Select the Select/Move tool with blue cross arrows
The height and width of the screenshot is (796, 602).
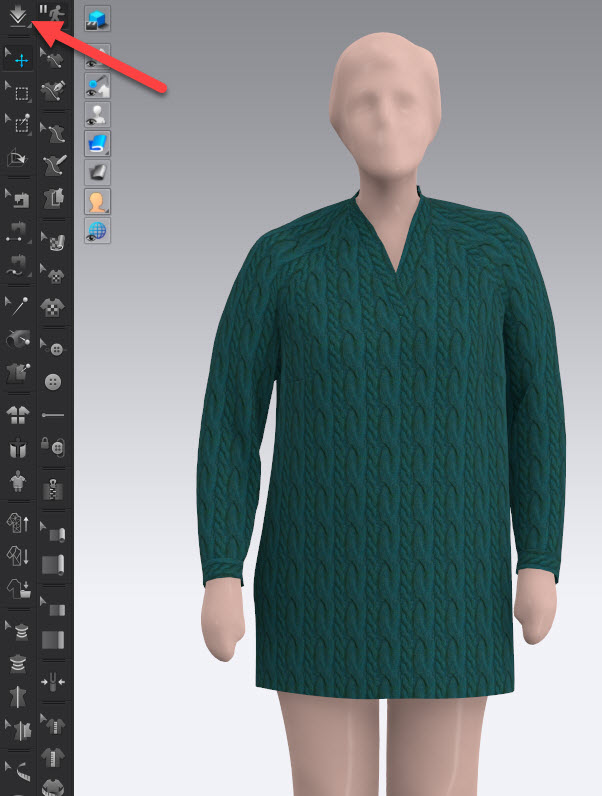pos(18,60)
